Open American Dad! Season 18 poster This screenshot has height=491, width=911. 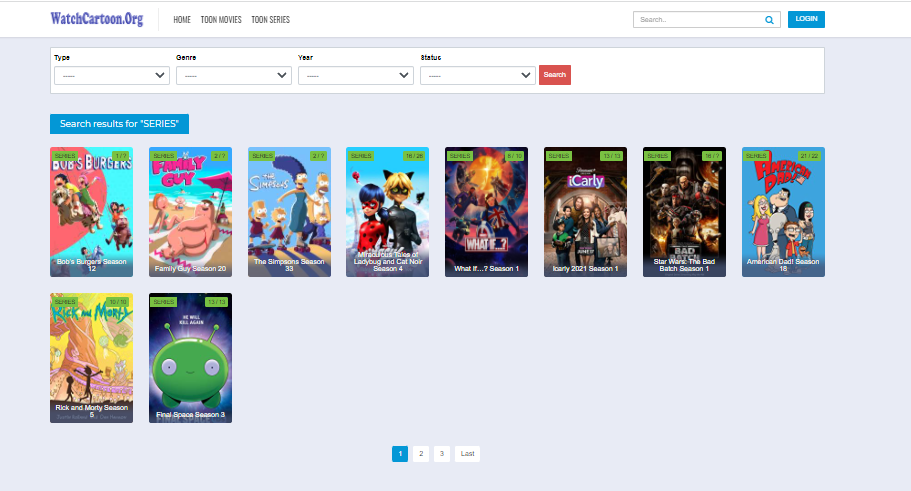pyautogui.click(x=783, y=212)
